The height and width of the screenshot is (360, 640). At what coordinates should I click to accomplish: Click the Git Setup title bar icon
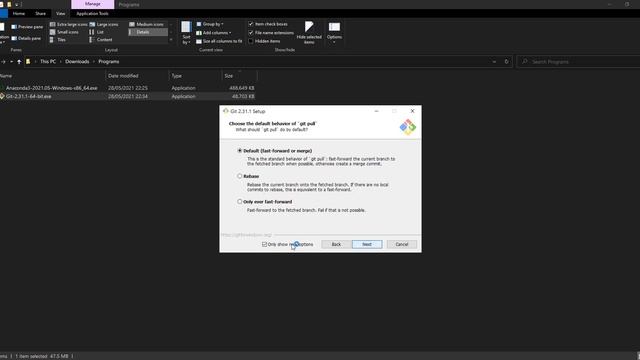pos(226,111)
